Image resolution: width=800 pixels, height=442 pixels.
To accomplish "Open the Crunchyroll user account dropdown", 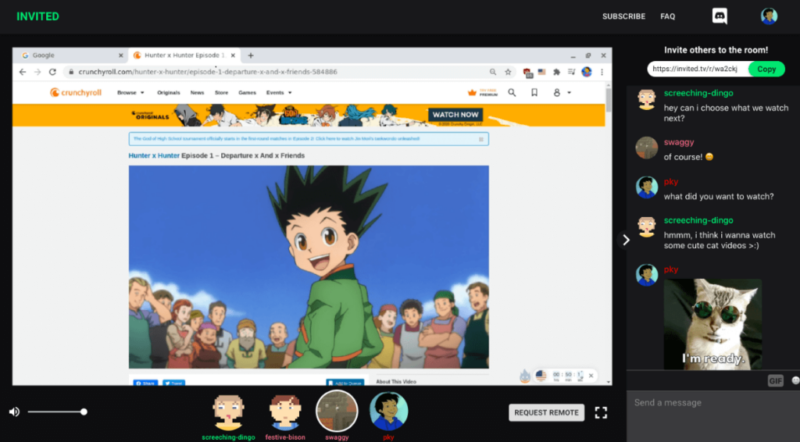I will (561, 92).
